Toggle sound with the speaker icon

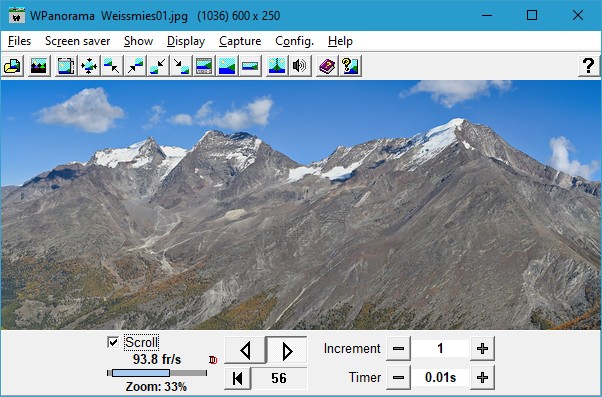[x=300, y=66]
